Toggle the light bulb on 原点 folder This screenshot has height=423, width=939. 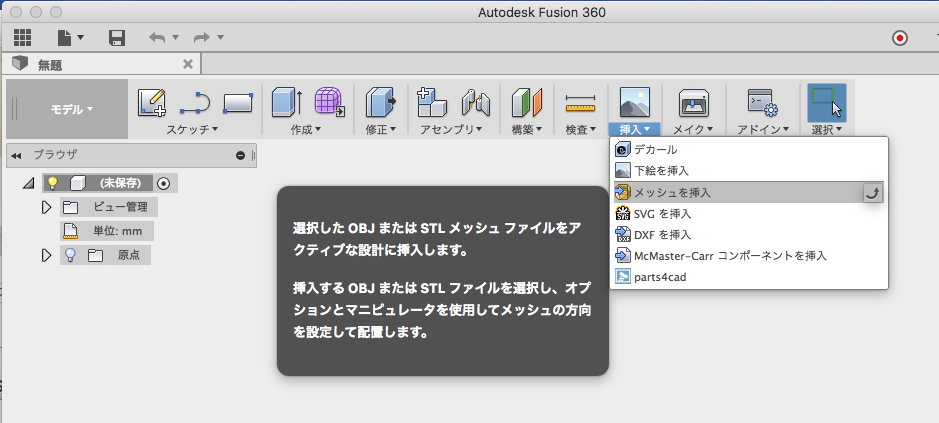click(70, 256)
